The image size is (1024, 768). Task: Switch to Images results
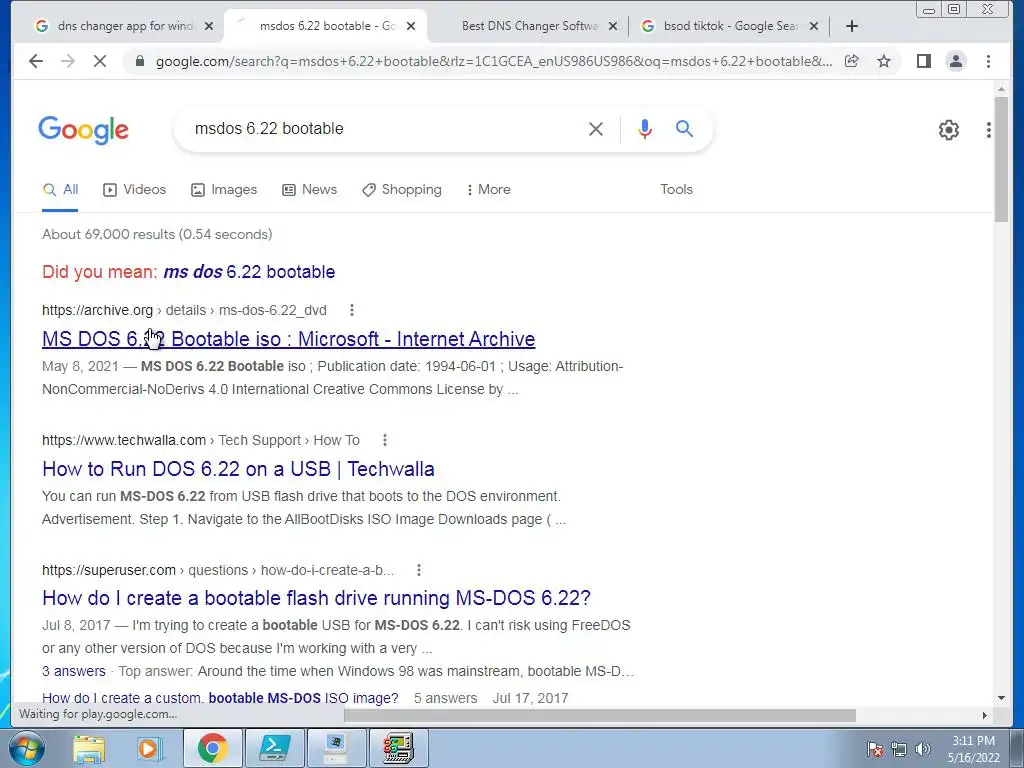pyautogui.click(x=224, y=189)
